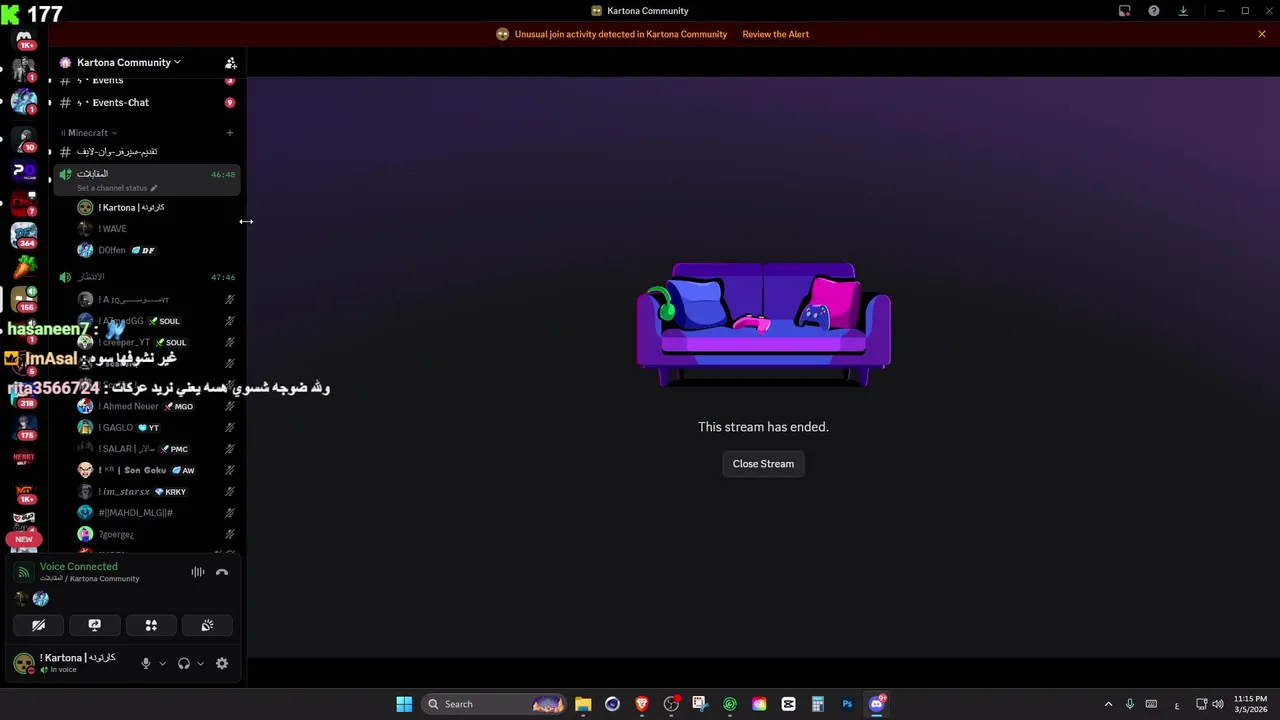Open Photoshop from taskbar
The width and height of the screenshot is (1280, 720).
point(847,704)
